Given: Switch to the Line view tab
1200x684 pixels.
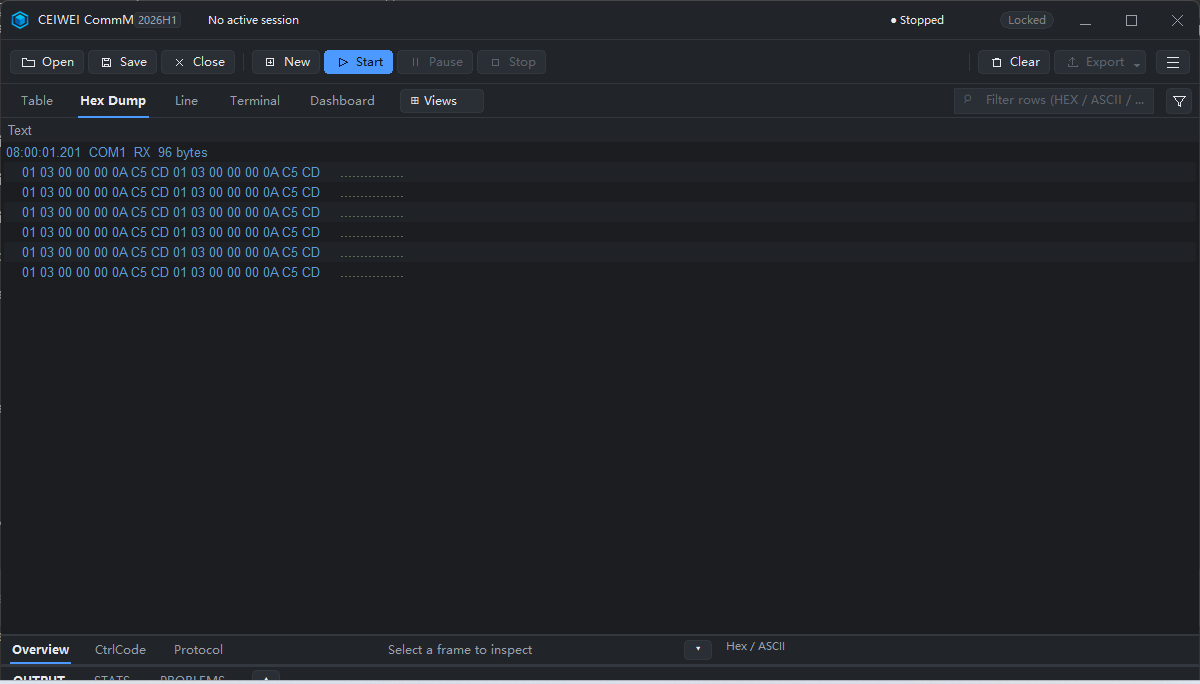Looking at the screenshot, I should 186,101.
